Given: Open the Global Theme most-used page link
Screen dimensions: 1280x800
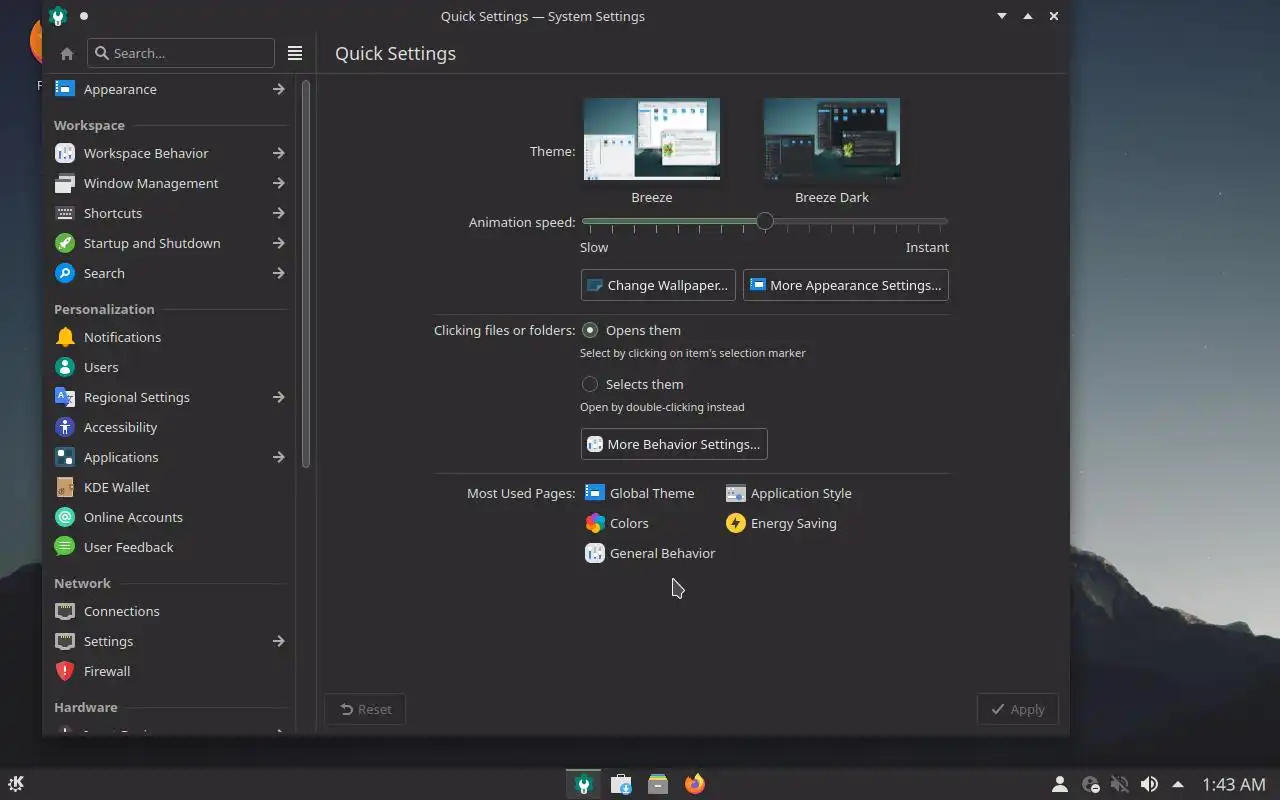Looking at the screenshot, I should pyautogui.click(x=640, y=493).
